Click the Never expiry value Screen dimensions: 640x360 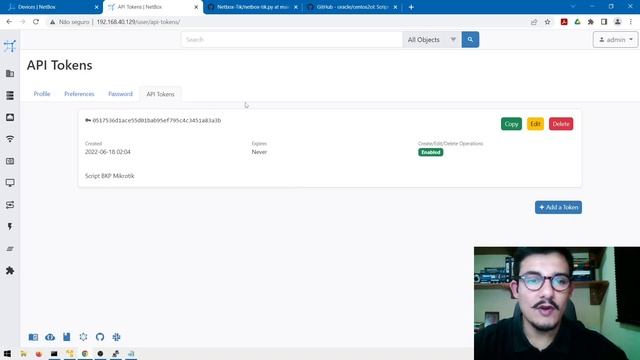pyautogui.click(x=259, y=152)
